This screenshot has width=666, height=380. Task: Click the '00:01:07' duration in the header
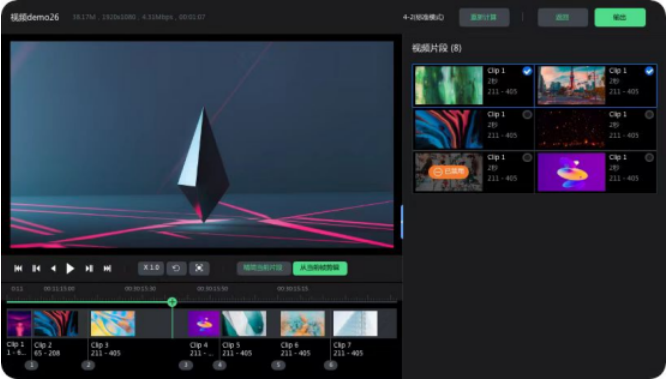(192, 17)
